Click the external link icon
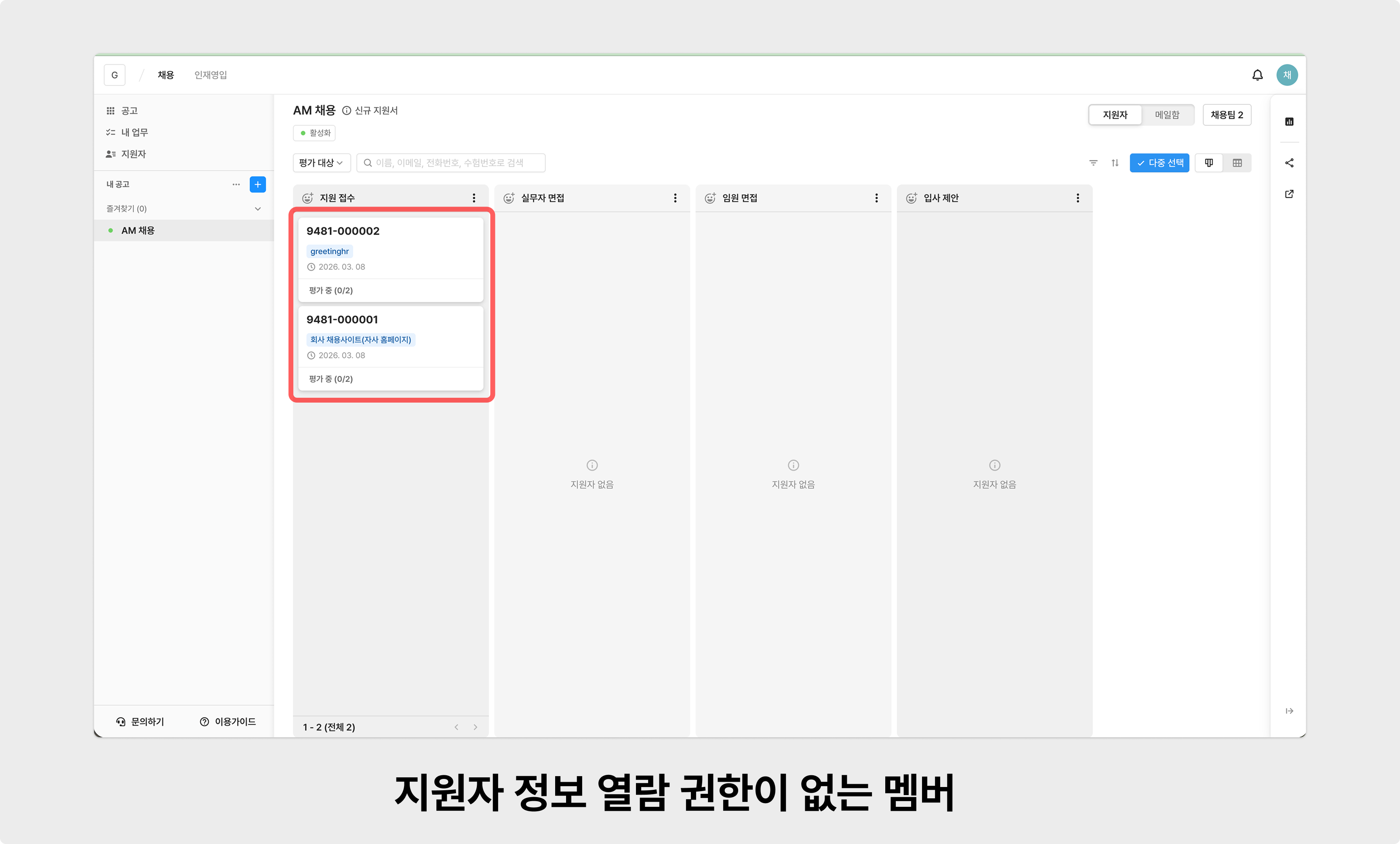Image resolution: width=1400 pixels, height=844 pixels. click(x=1288, y=194)
